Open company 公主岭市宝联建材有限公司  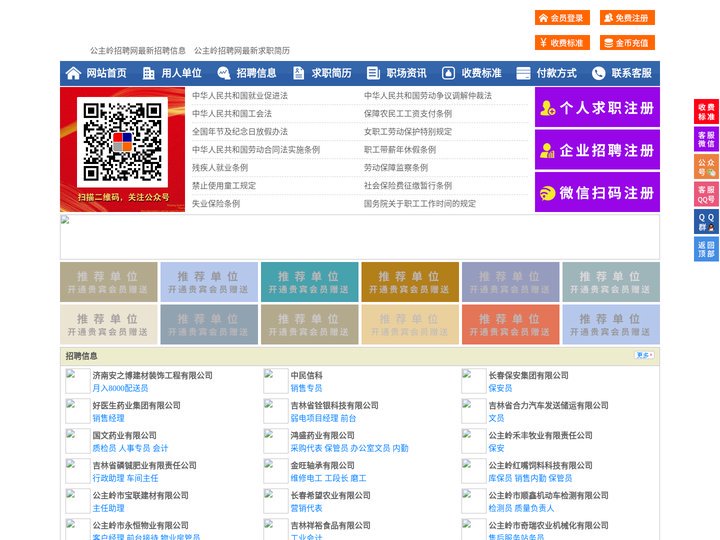(x=141, y=495)
